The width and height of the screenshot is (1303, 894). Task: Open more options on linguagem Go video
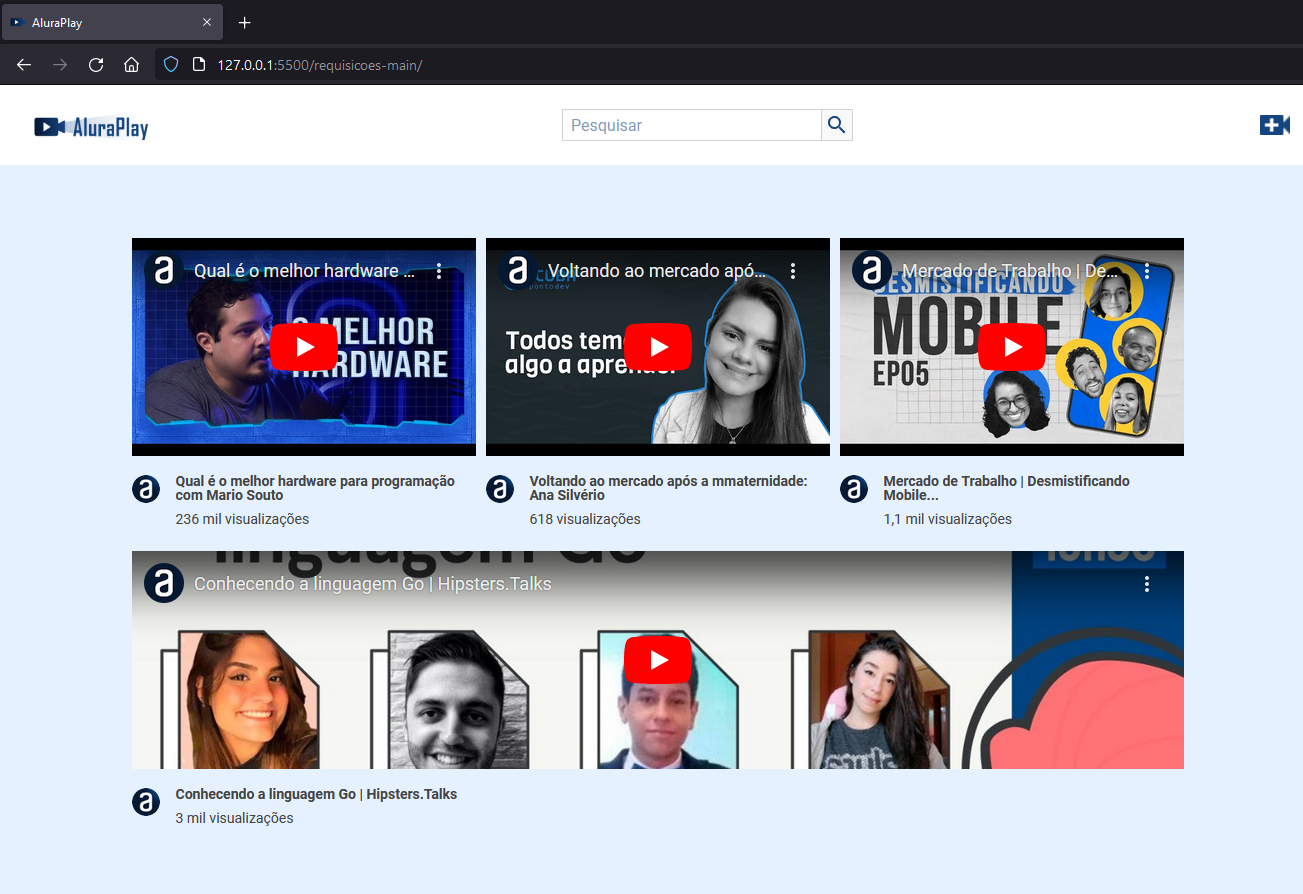[1147, 584]
